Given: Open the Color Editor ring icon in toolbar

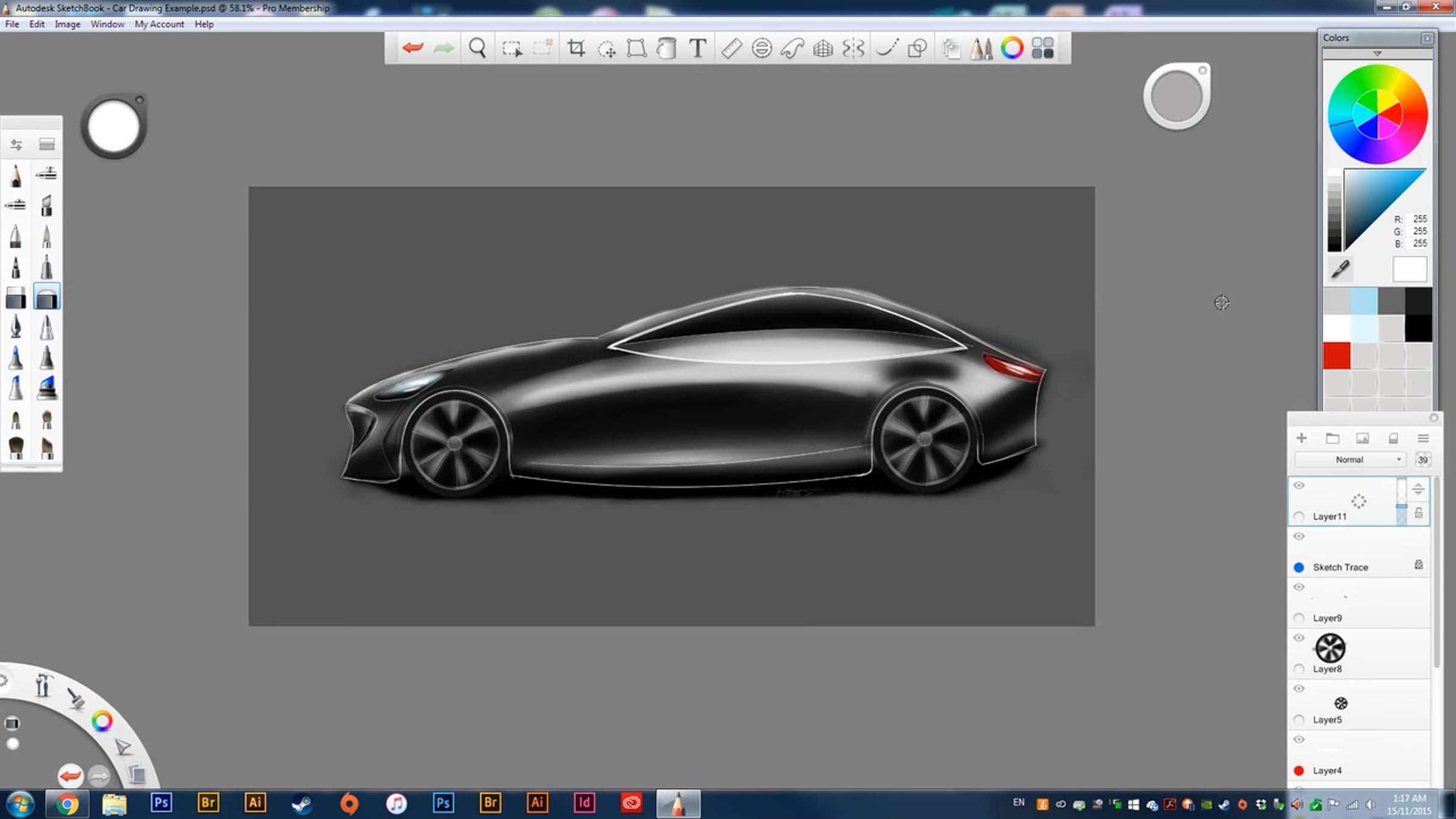Looking at the screenshot, I should [1012, 48].
